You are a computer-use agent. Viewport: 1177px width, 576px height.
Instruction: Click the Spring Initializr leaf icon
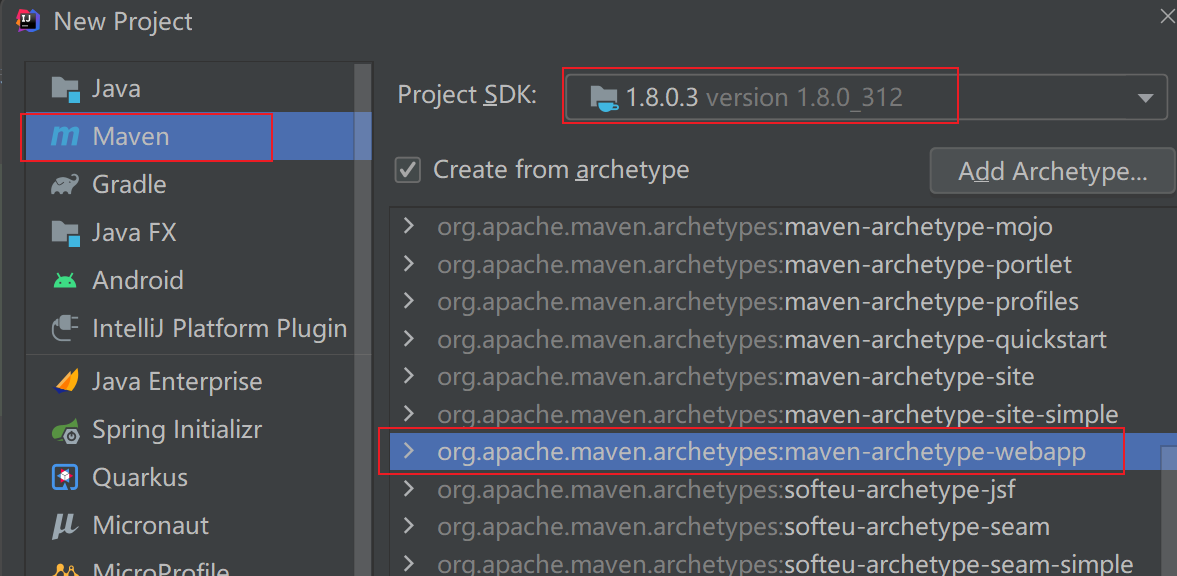(x=66, y=430)
